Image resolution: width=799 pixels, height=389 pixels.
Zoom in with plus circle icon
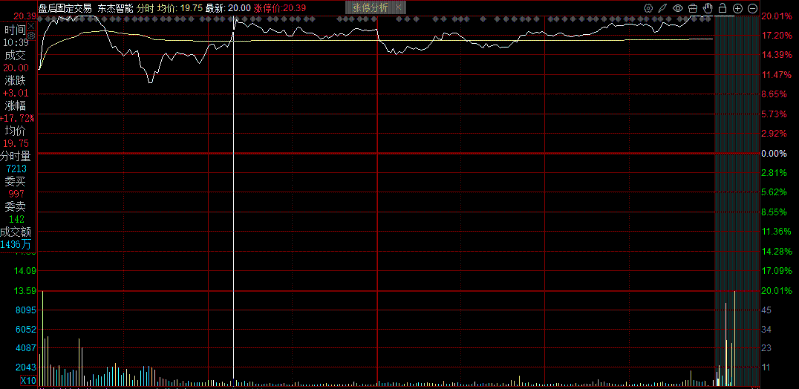click(x=737, y=8)
